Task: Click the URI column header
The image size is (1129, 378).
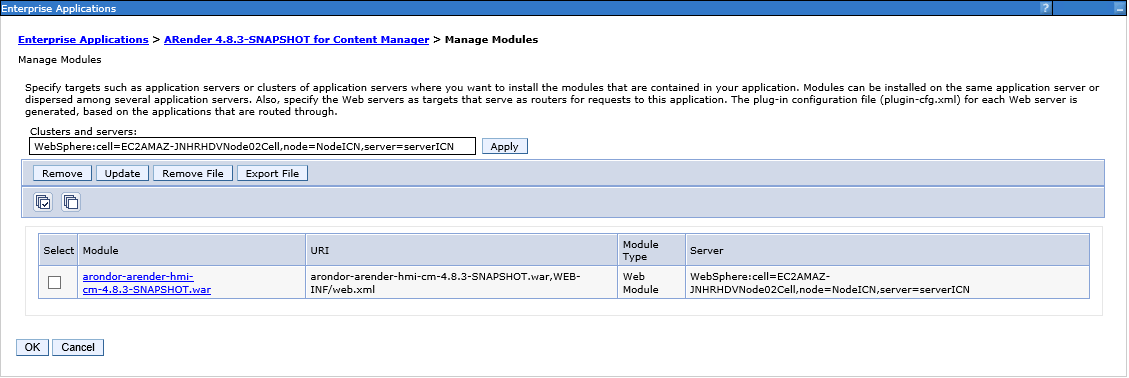Action: click(x=462, y=251)
